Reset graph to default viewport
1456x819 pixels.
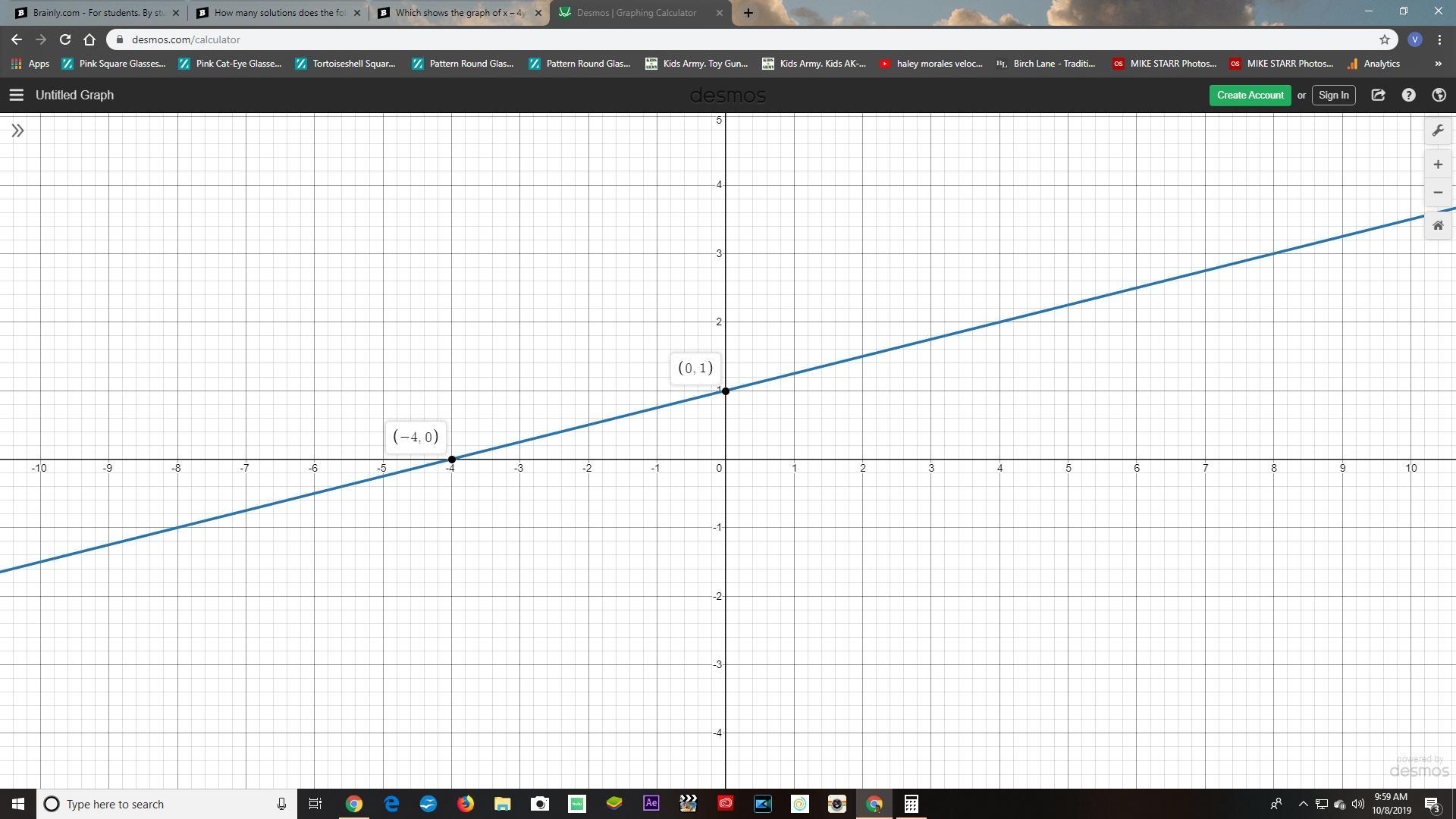pos(1437,225)
